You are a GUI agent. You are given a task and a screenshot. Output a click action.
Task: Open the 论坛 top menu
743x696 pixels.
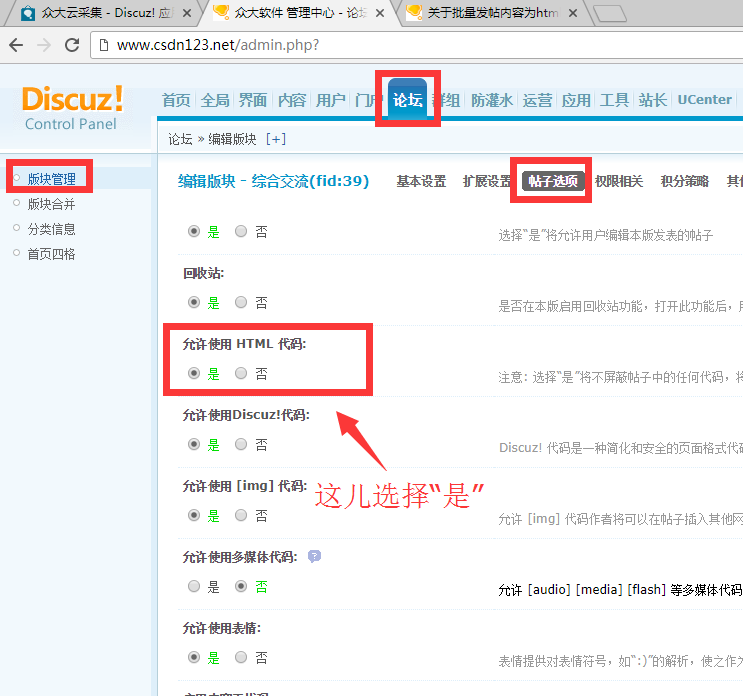point(408,99)
